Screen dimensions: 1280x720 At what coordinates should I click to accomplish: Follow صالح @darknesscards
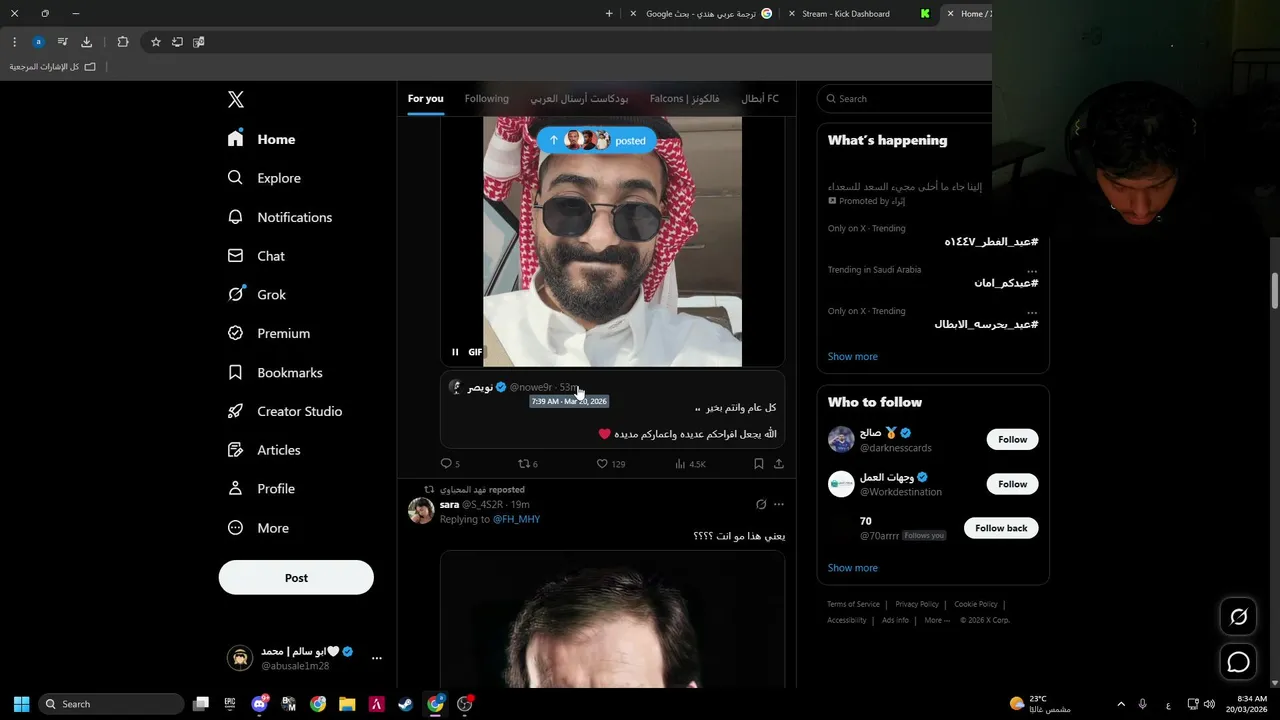(1012, 439)
